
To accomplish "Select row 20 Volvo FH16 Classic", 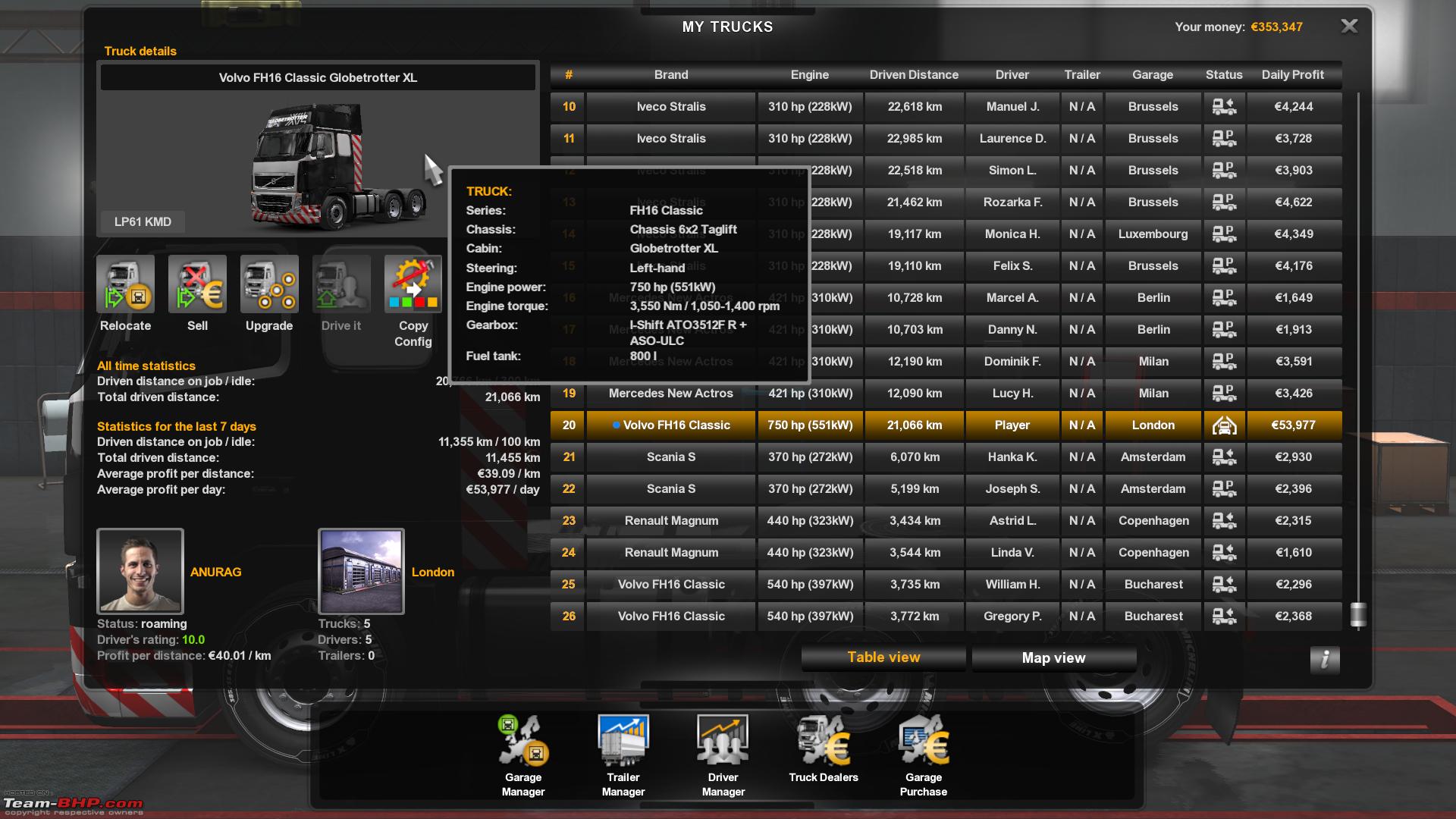I will pyautogui.click(x=946, y=425).
